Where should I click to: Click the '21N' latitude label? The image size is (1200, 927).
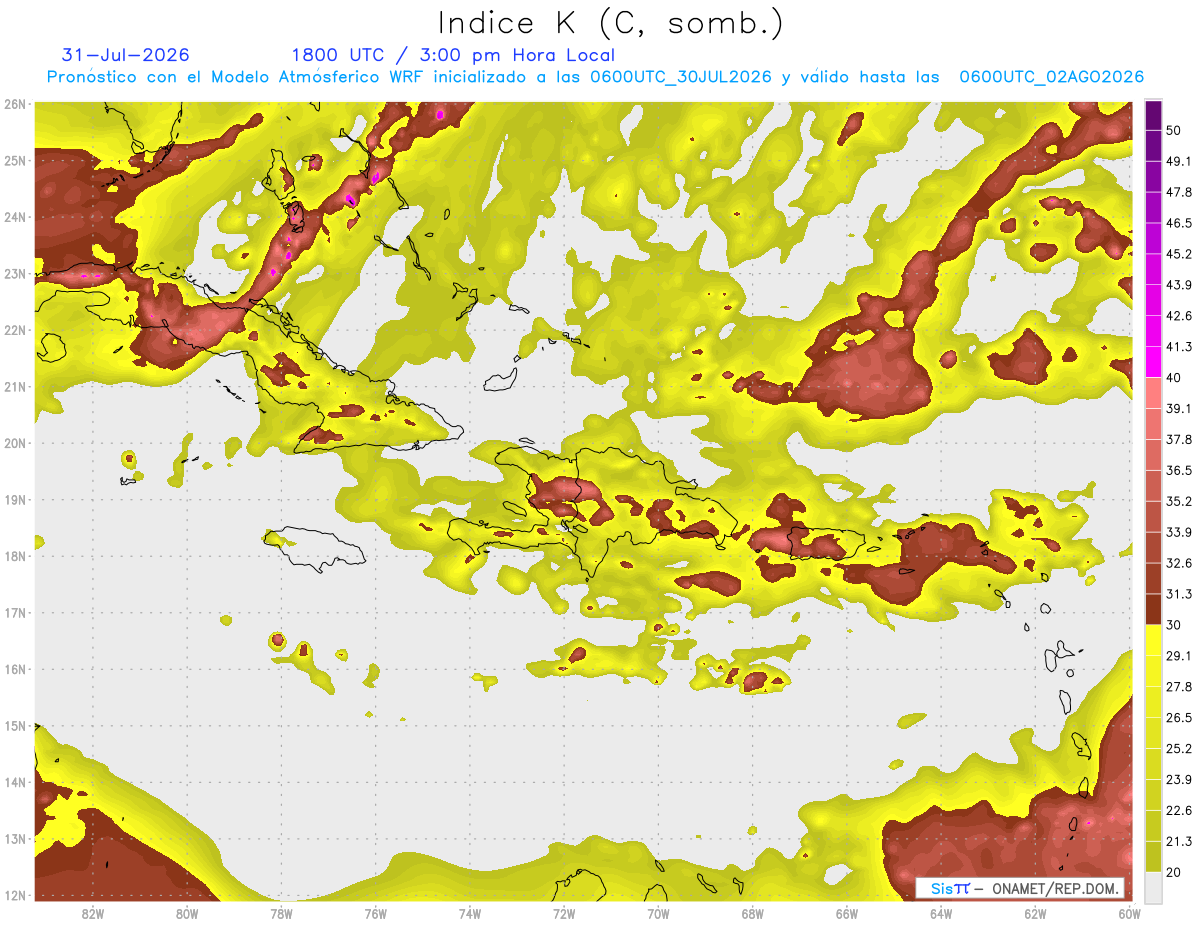tap(15, 386)
